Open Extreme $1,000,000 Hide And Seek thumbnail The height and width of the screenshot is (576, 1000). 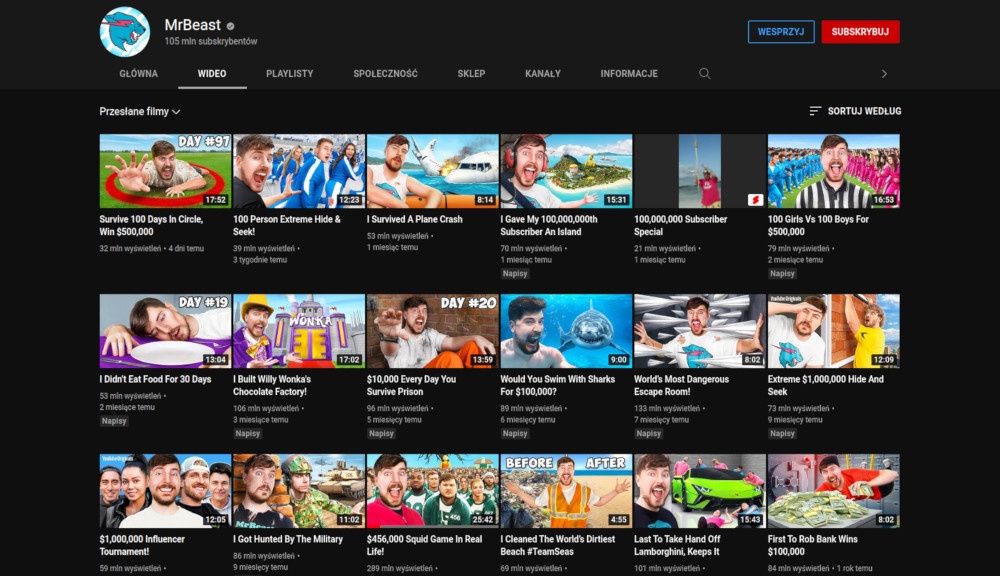pyautogui.click(x=834, y=331)
